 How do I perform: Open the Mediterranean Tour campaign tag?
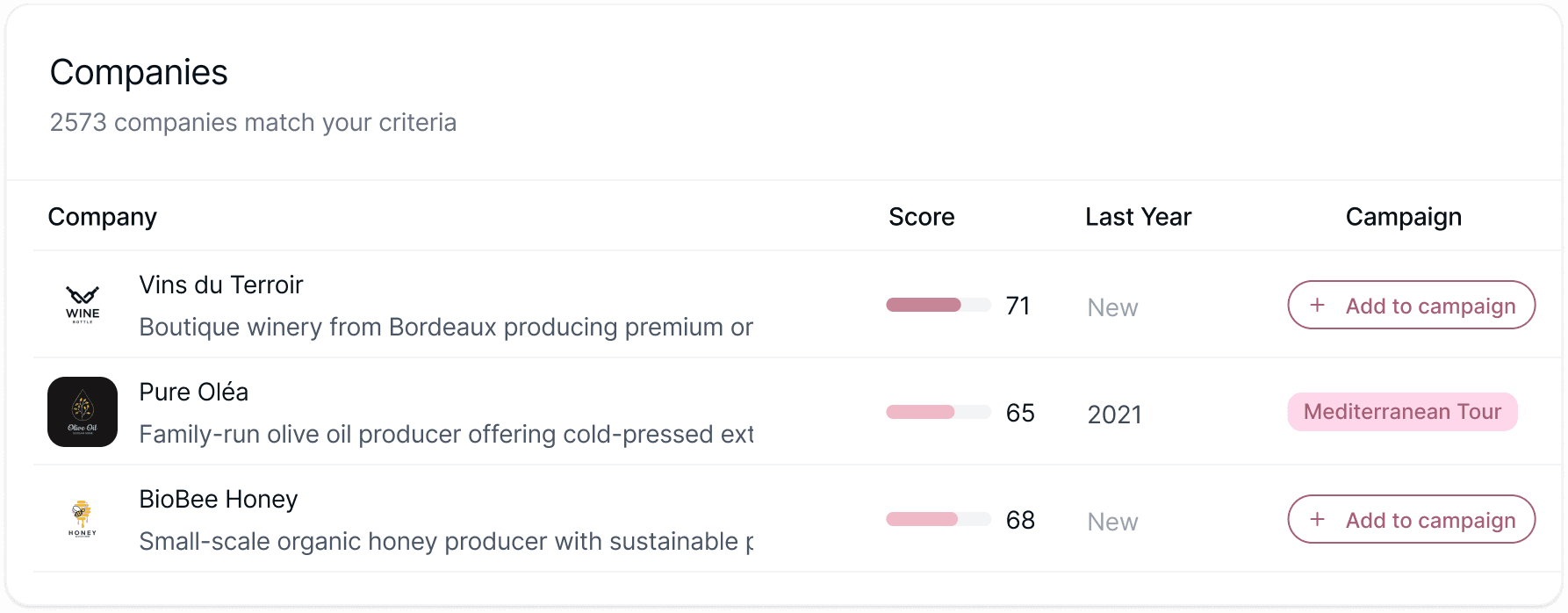[1402, 412]
